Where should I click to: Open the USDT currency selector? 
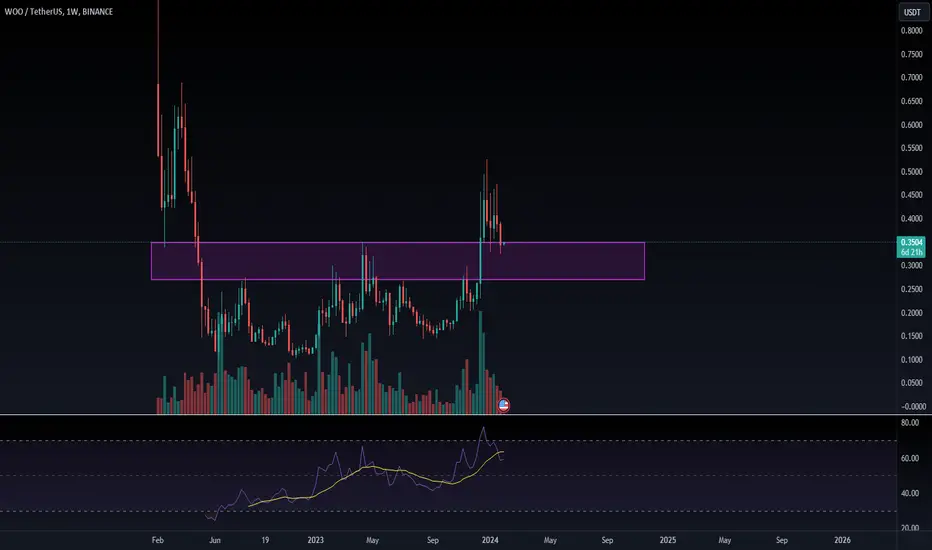(x=912, y=12)
